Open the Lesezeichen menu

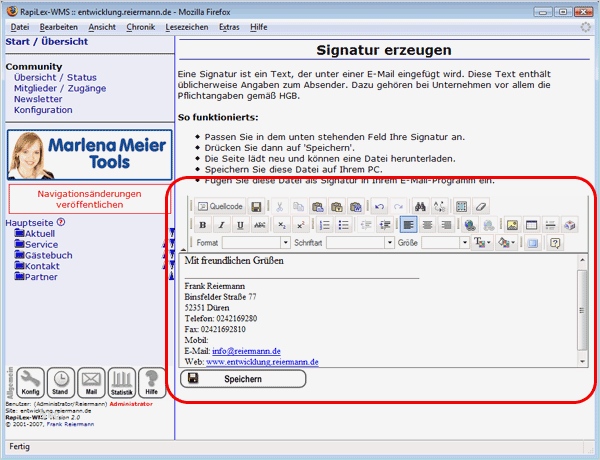point(187,27)
